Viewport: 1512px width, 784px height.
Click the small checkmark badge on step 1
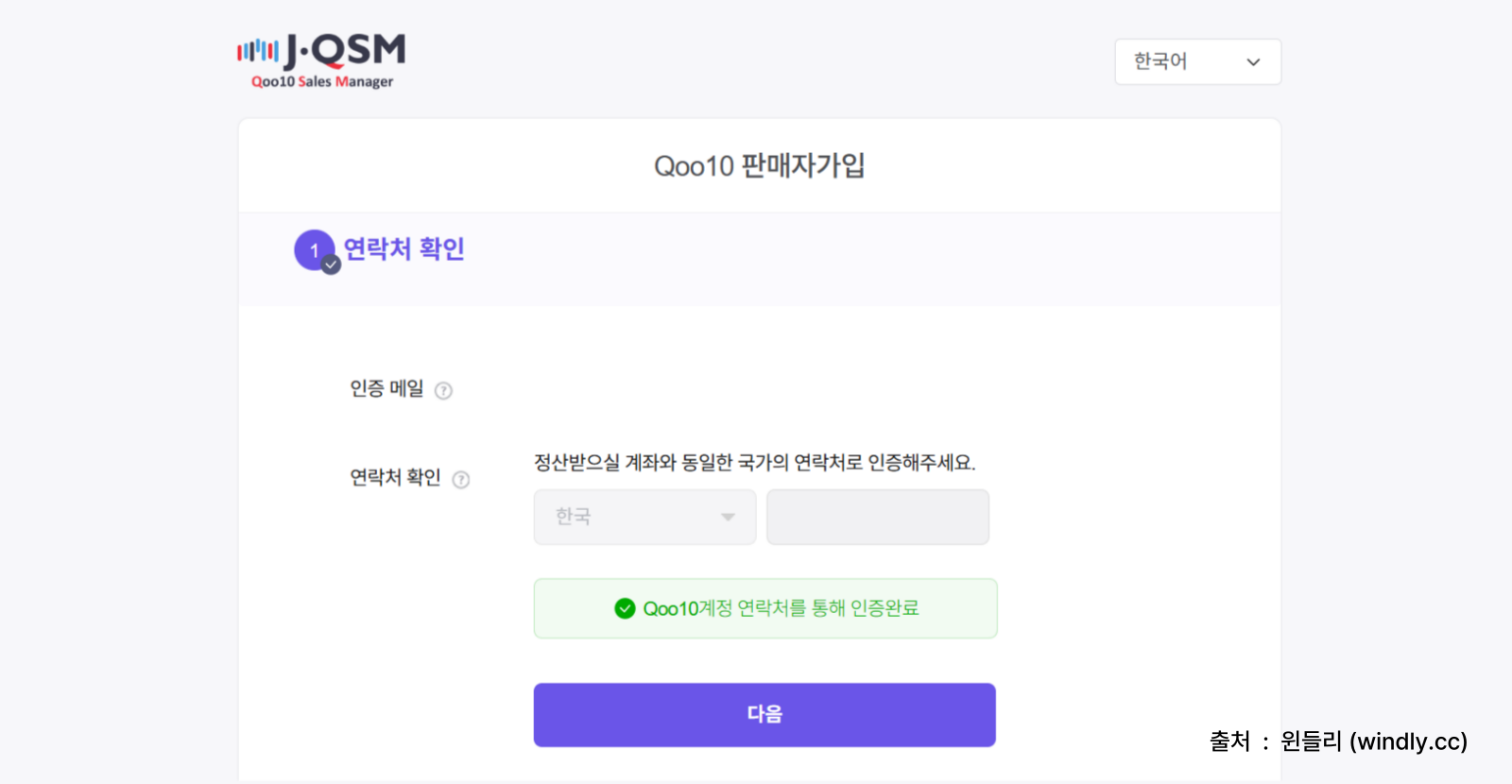pyautogui.click(x=329, y=265)
